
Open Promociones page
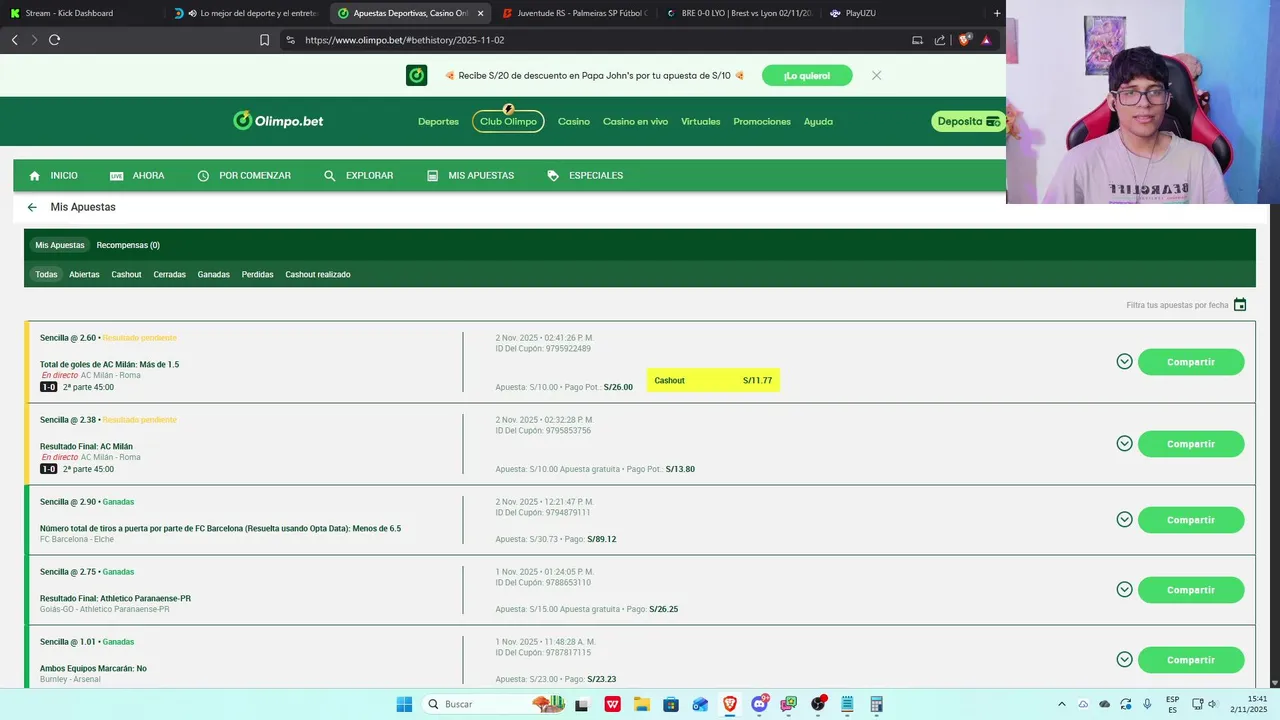(762, 121)
